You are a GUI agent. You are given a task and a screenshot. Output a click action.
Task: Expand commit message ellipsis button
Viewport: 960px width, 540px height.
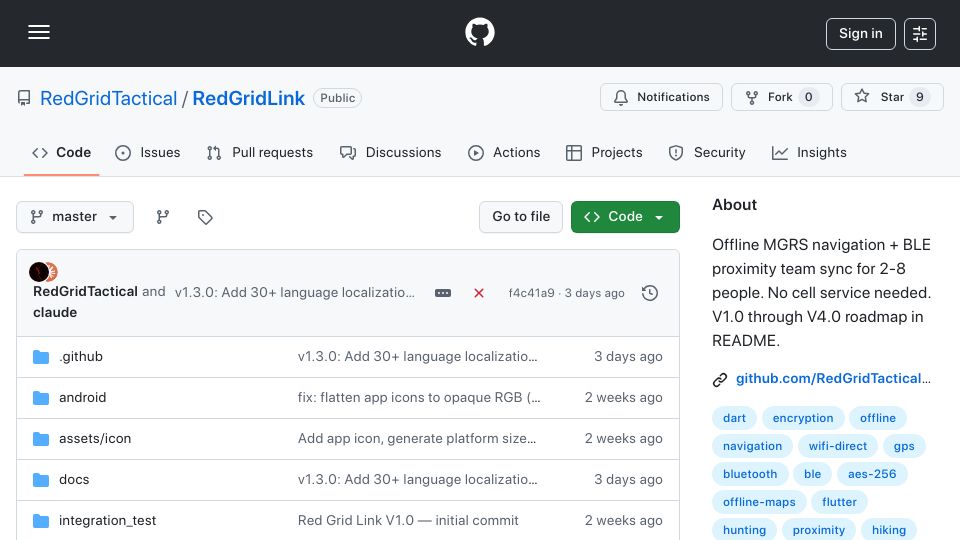pos(443,293)
